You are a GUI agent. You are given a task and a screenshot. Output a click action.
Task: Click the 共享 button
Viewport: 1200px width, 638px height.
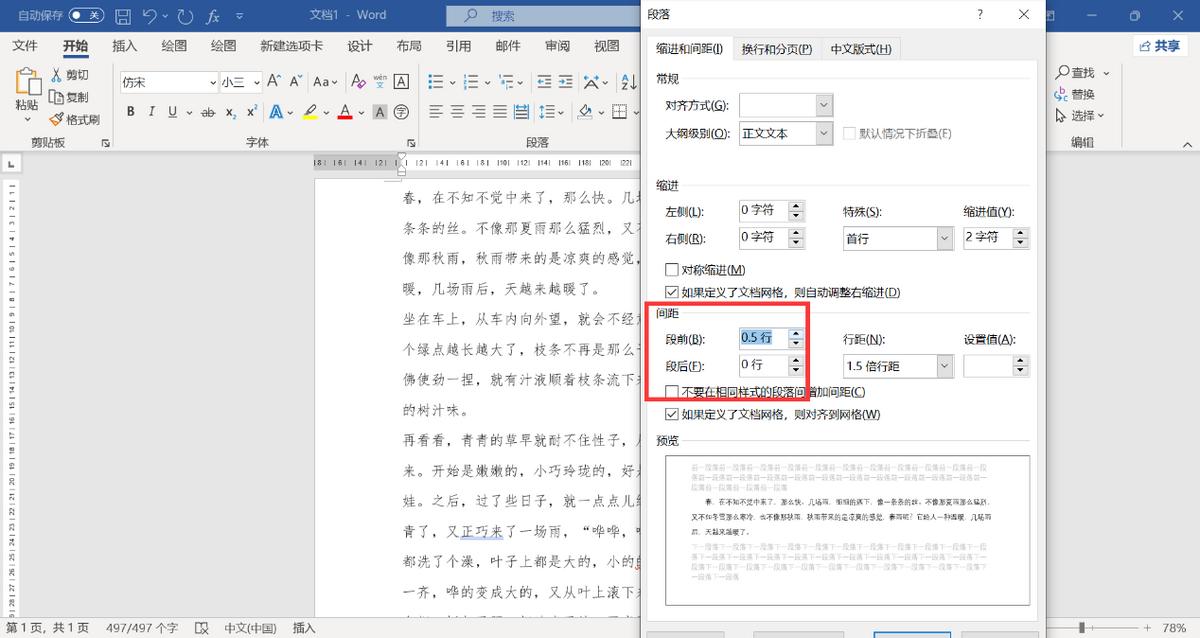[1158, 46]
